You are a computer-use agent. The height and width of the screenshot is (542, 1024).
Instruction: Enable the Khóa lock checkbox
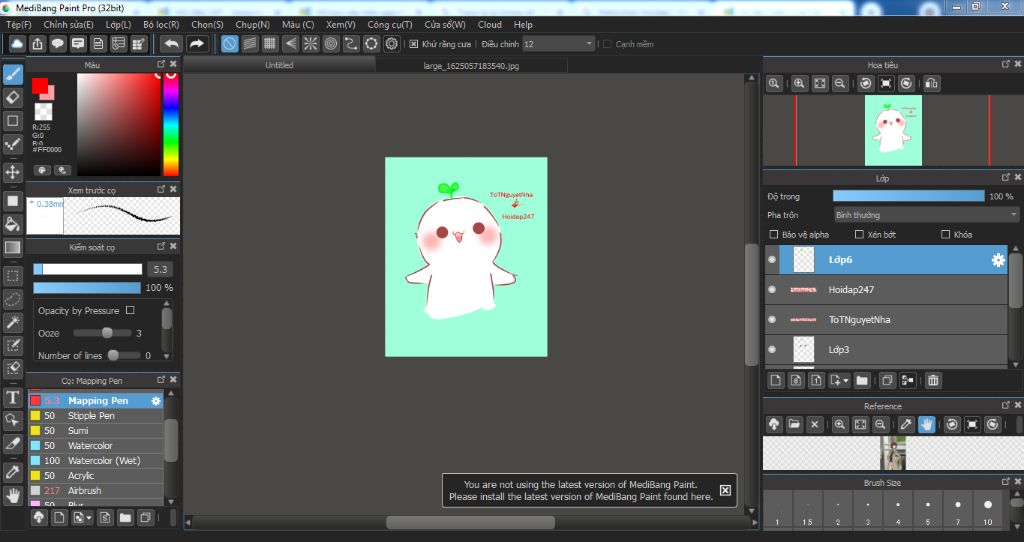coord(945,234)
